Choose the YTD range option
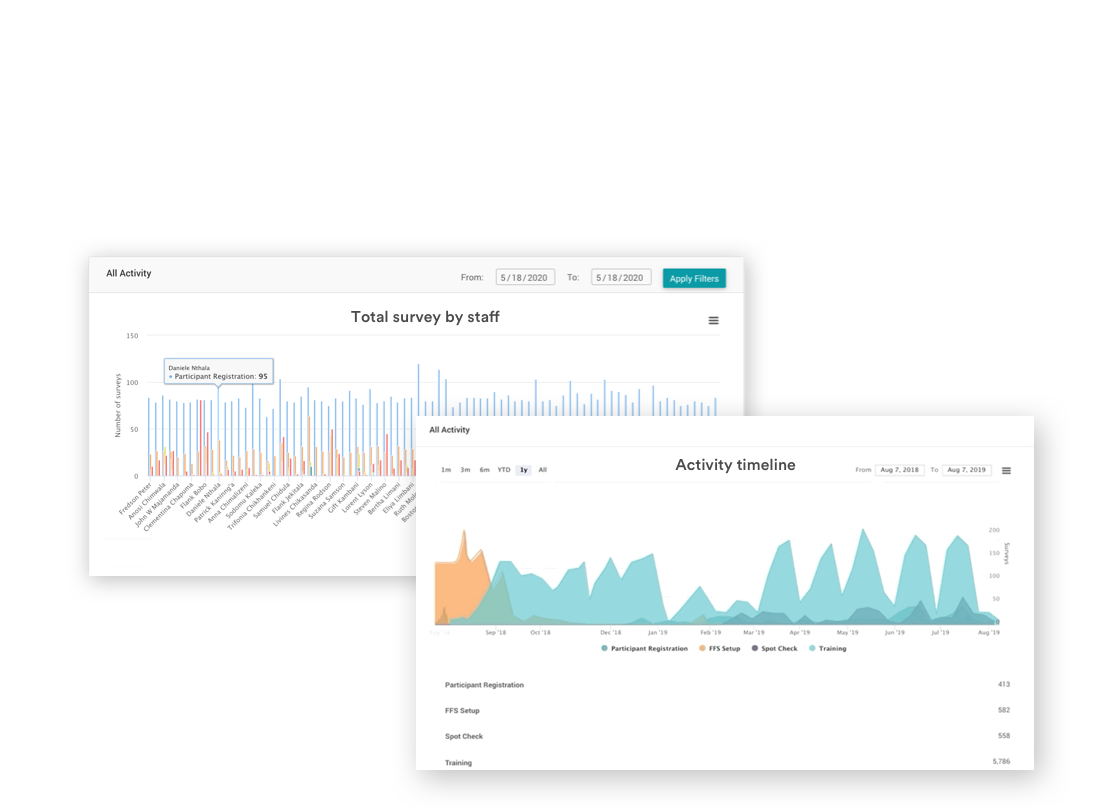The width and height of the screenshot is (1100, 812). point(504,470)
